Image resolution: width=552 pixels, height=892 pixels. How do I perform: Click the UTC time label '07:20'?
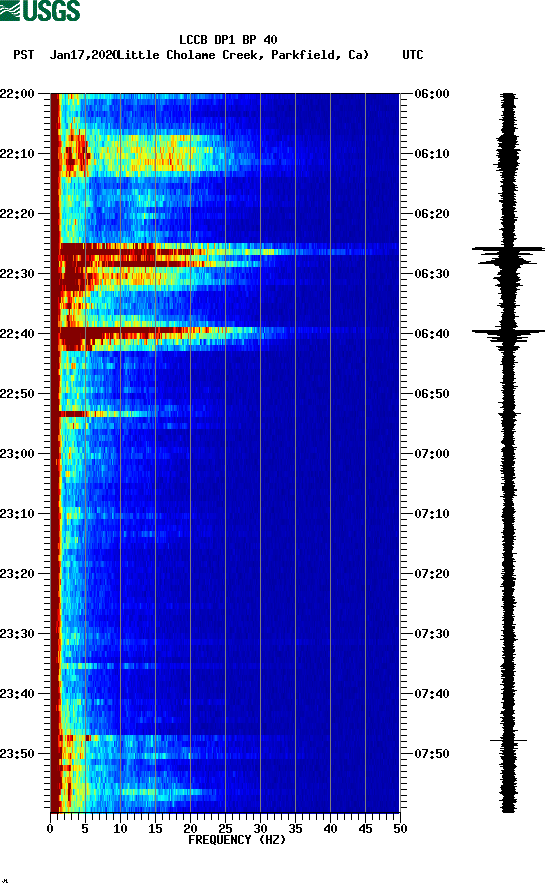432,574
